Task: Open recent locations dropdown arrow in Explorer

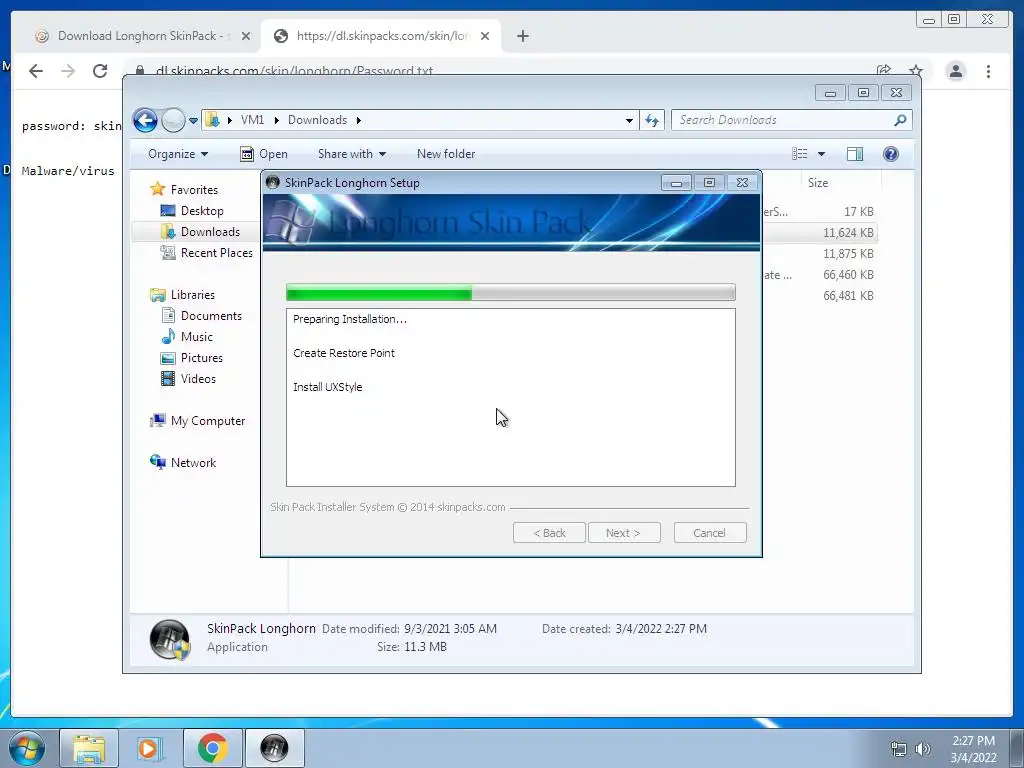Action: pos(193,120)
